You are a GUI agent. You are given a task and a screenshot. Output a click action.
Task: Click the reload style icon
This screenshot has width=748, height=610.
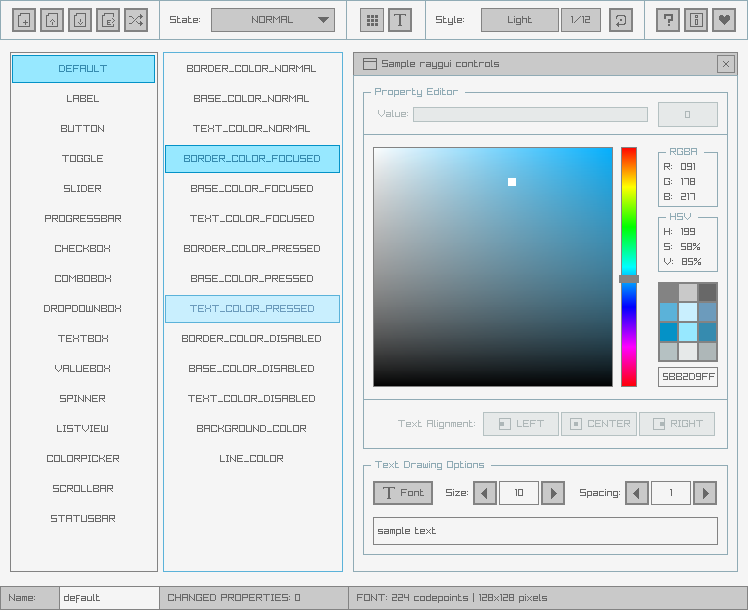click(621, 20)
